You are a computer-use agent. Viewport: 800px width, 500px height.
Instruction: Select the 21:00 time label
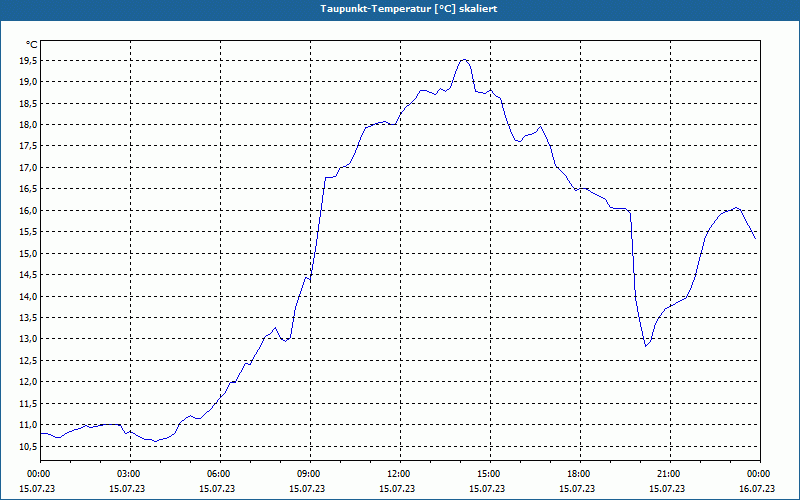coord(667,474)
